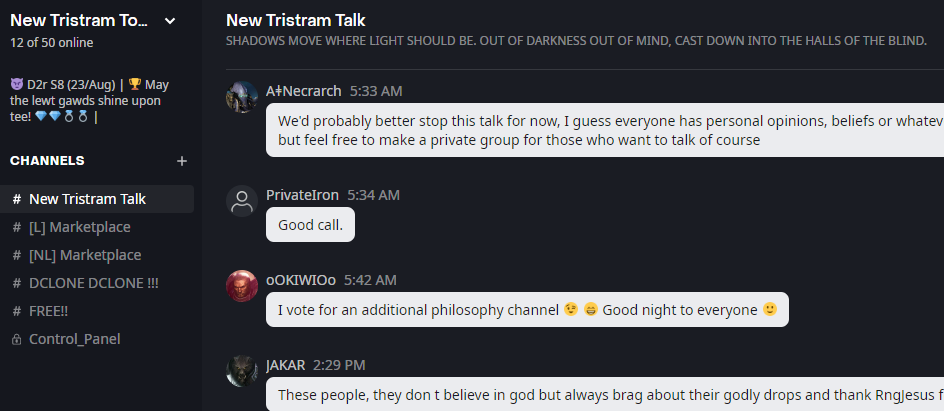Screen dimensions: 944x411
Task: Open A‡Necrarch's profile via username
Action: click(x=303, y=91)
